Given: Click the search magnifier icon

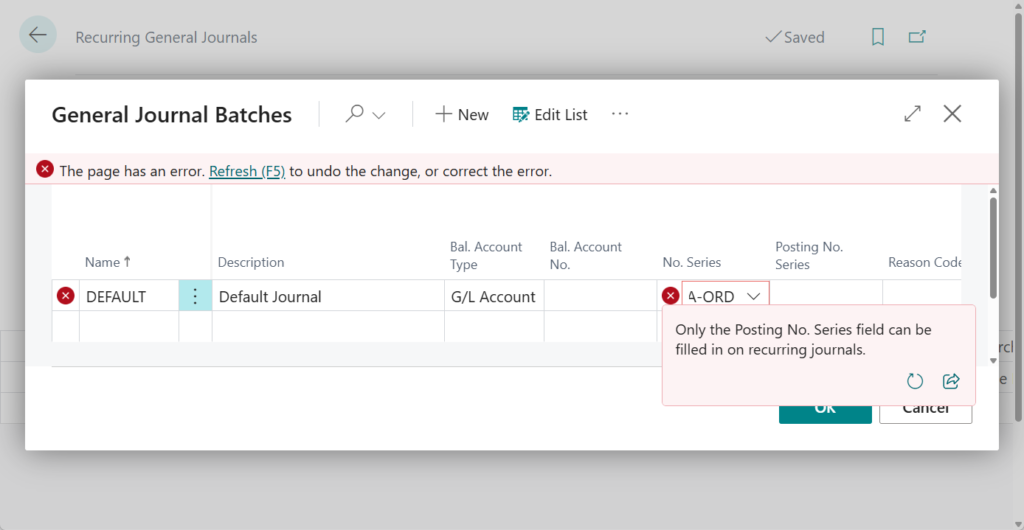Looking at the screenshot, I should point(355,114).
